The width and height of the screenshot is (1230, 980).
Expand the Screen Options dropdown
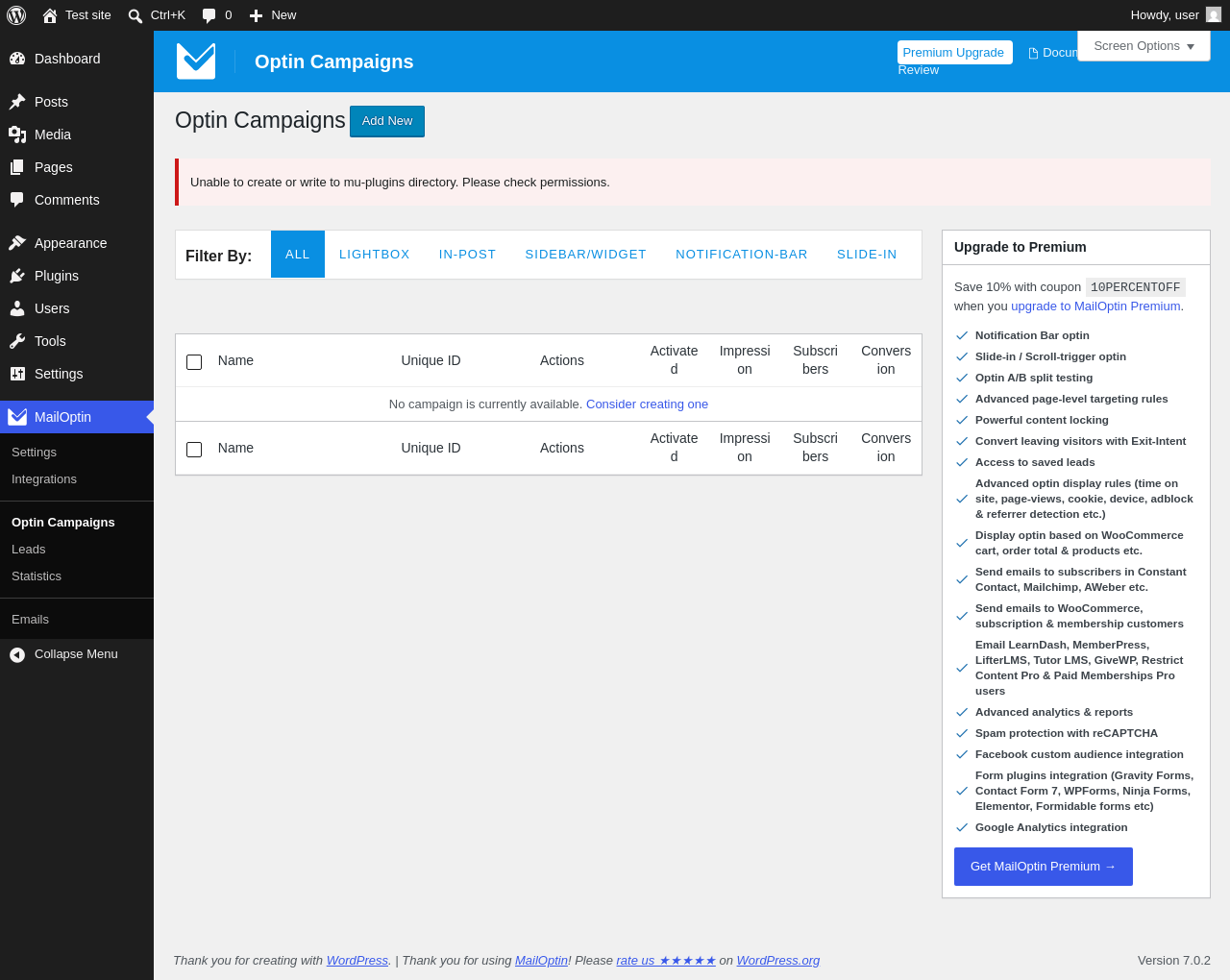[1144, 46]
